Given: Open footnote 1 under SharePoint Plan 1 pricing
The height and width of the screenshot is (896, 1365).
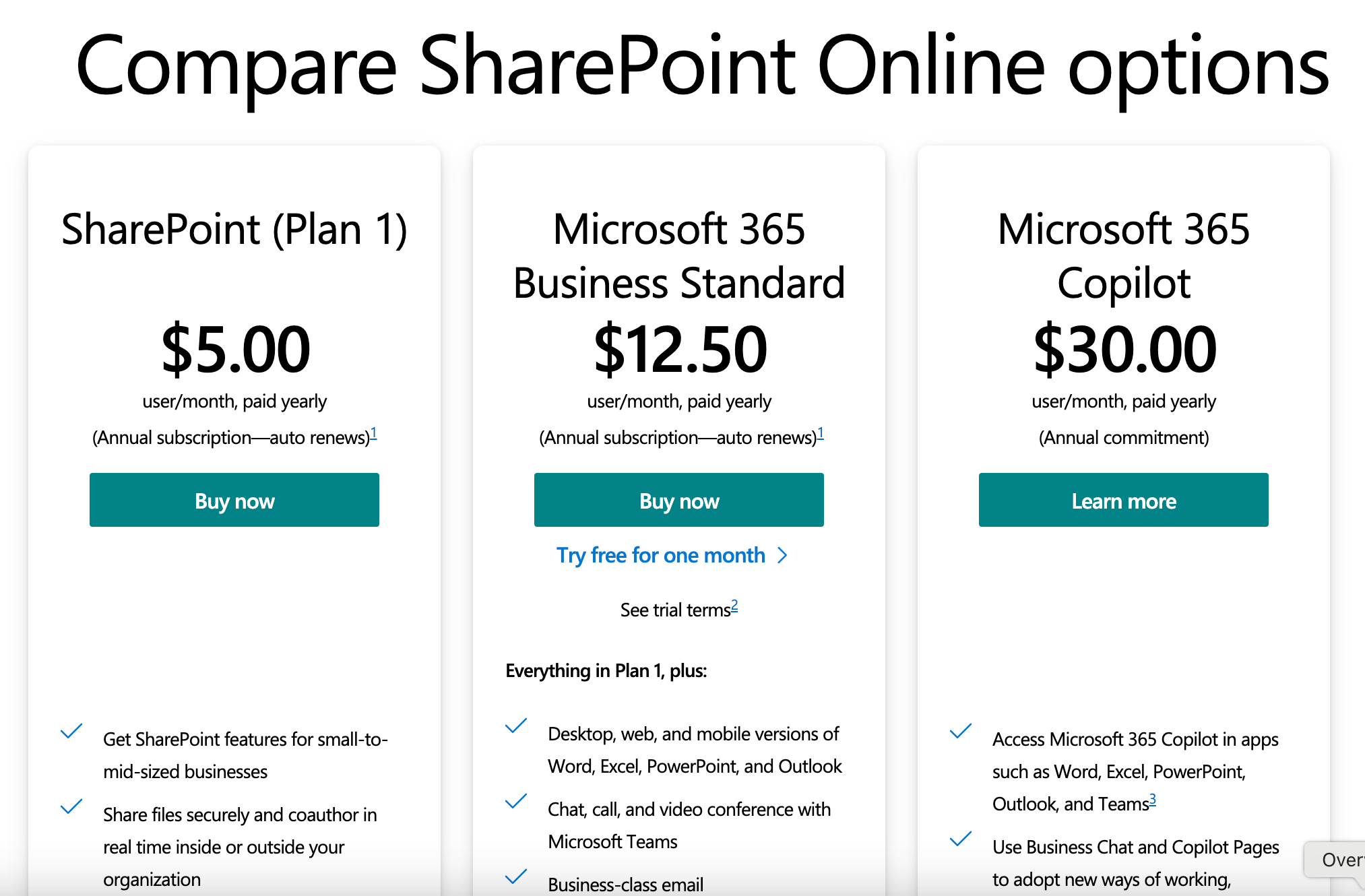Looking at the screenshot, I should (x=373, y=433).
